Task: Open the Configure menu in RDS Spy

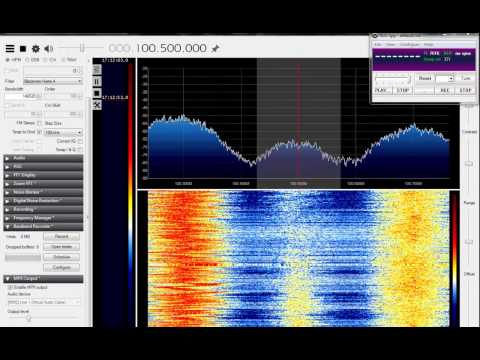Action: (409, 44)
